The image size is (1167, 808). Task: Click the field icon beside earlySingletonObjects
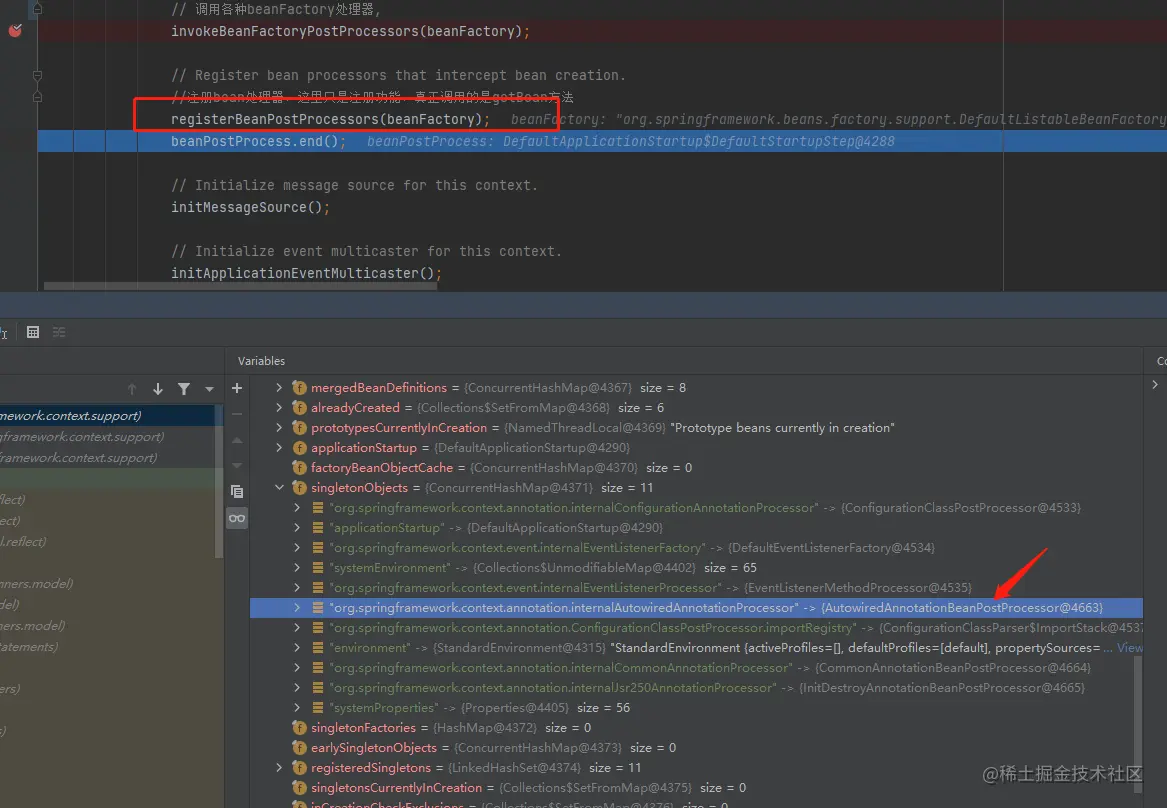point(299,747)
